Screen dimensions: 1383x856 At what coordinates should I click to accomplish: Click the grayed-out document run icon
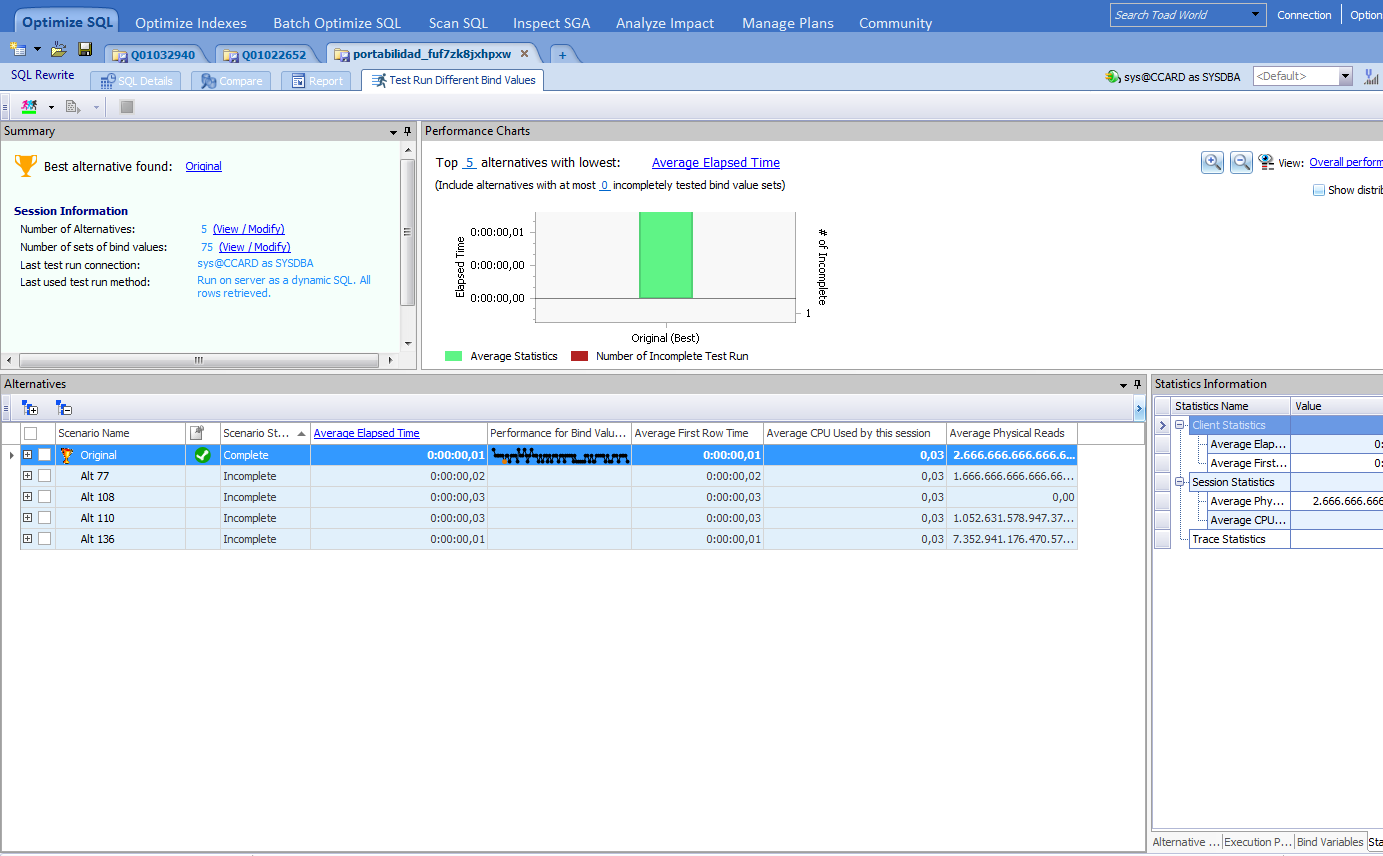(73, 107)
